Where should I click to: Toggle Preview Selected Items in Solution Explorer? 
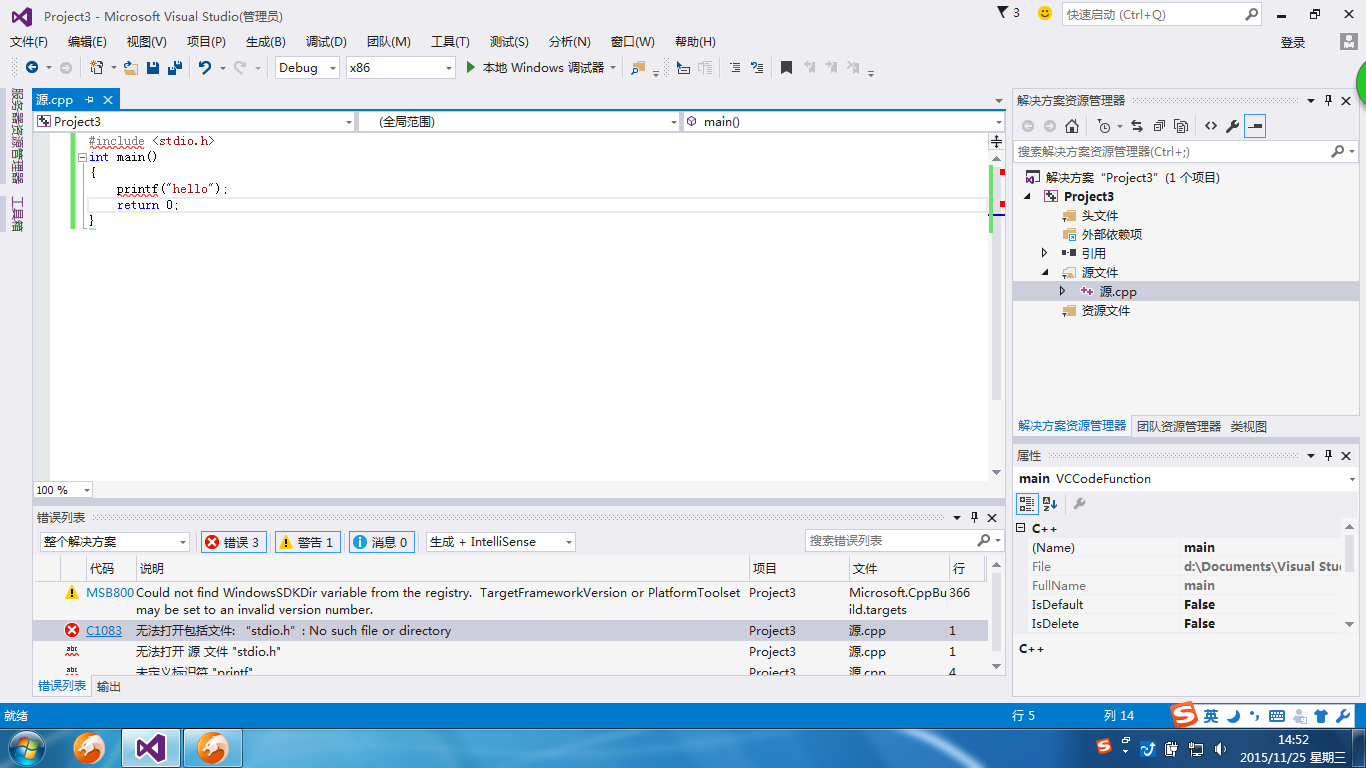tap(1256, 126)
